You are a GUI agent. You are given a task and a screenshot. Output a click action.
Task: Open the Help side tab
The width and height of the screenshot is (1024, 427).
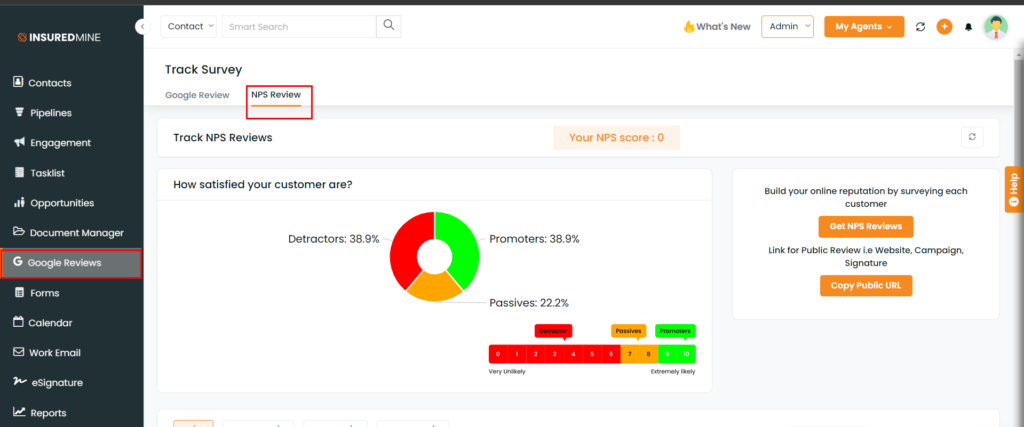click(x=1013, y=189)
